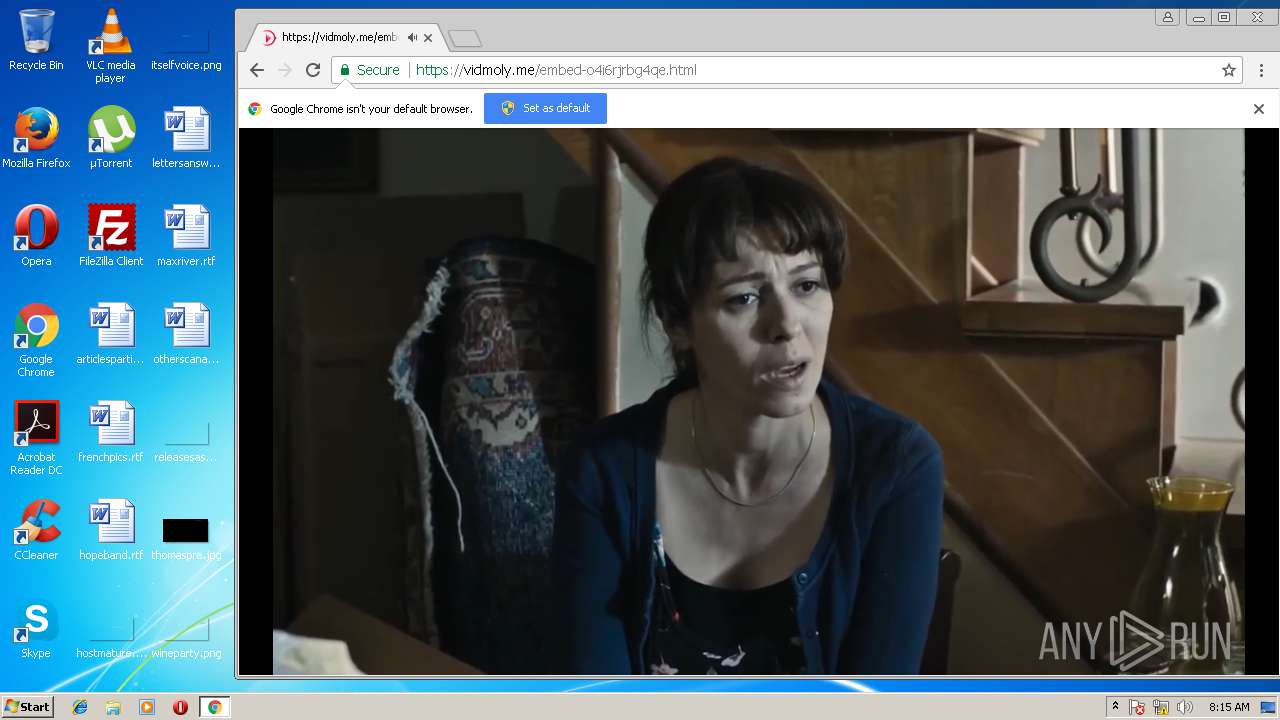
Task: Select the vidmoly.me browser tab
Action: pos(345,37)
